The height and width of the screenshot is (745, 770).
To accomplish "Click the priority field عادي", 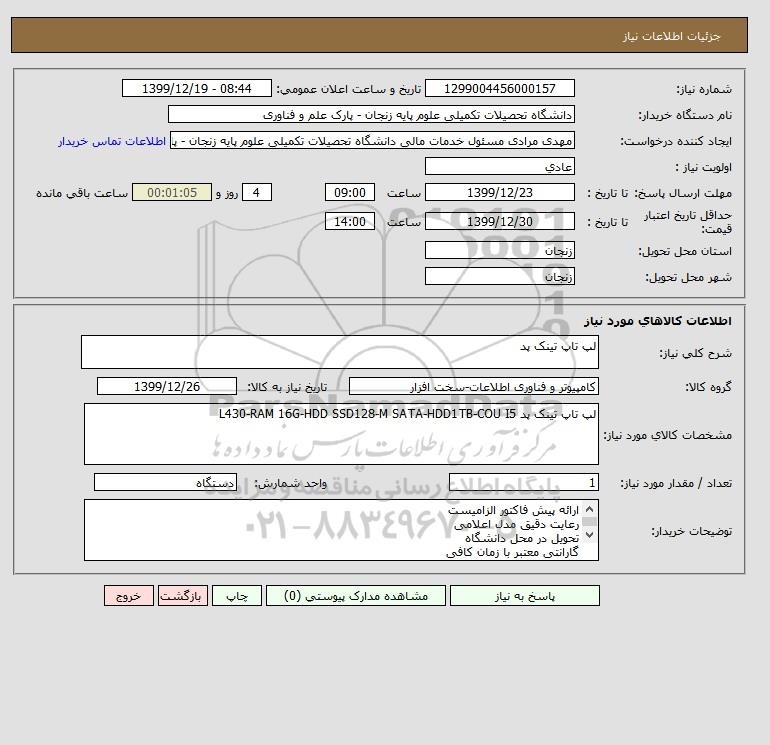I will [x=499, y=167].
